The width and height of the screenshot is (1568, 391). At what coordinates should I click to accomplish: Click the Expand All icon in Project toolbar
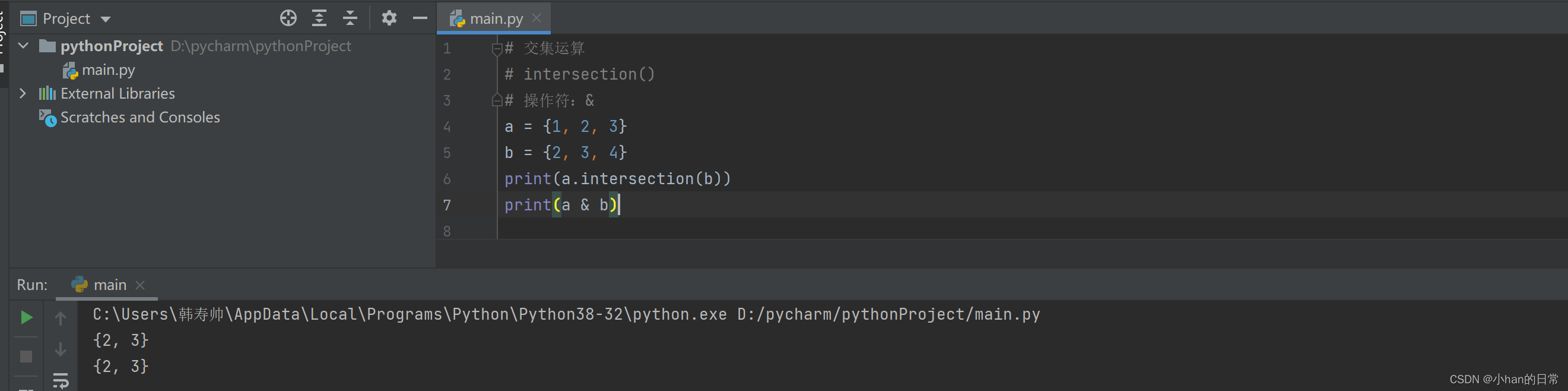(319, 18)
